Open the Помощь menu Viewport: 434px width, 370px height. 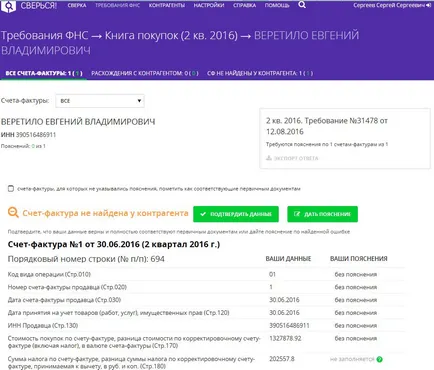point(277,6)
